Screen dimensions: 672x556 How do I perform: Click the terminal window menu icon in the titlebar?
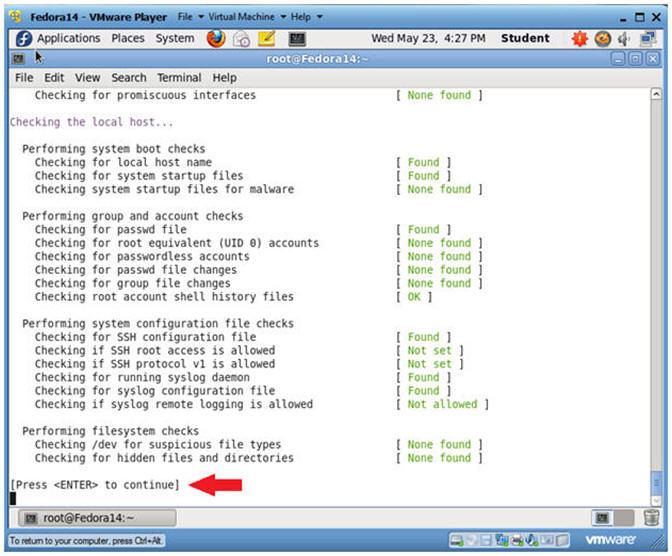(x=18, y=59)
